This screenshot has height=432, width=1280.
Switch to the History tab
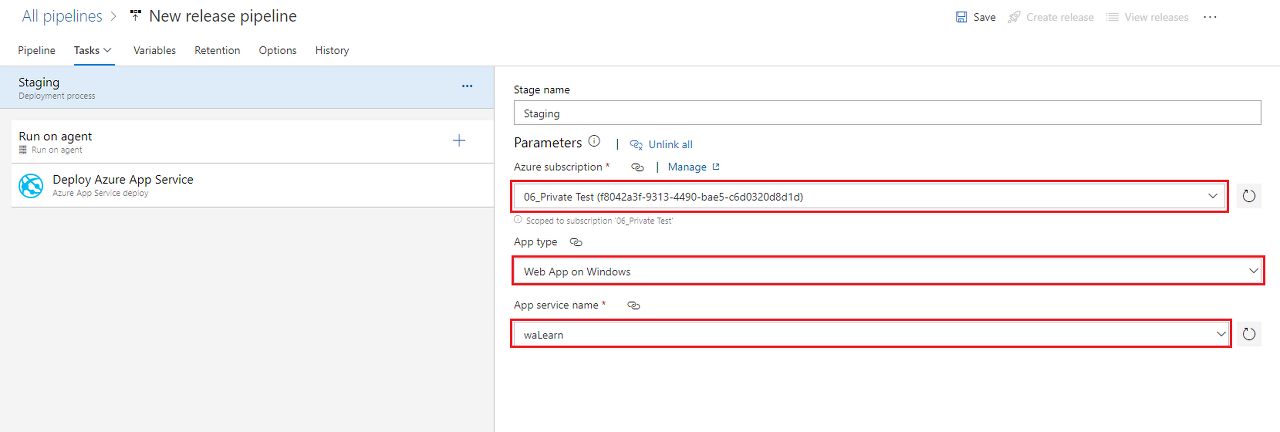point(332,50)
